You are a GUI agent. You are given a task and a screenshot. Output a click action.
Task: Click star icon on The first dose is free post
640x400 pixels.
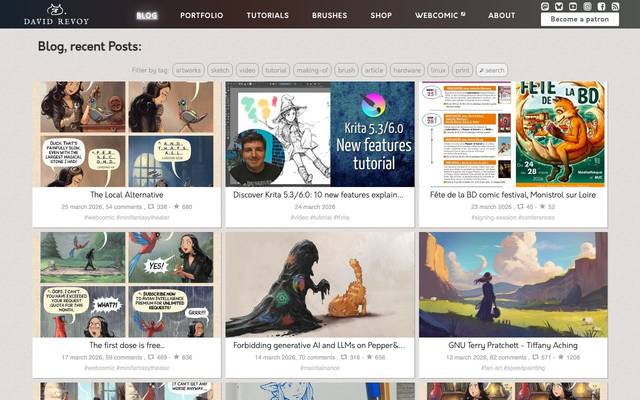point(176,356)
